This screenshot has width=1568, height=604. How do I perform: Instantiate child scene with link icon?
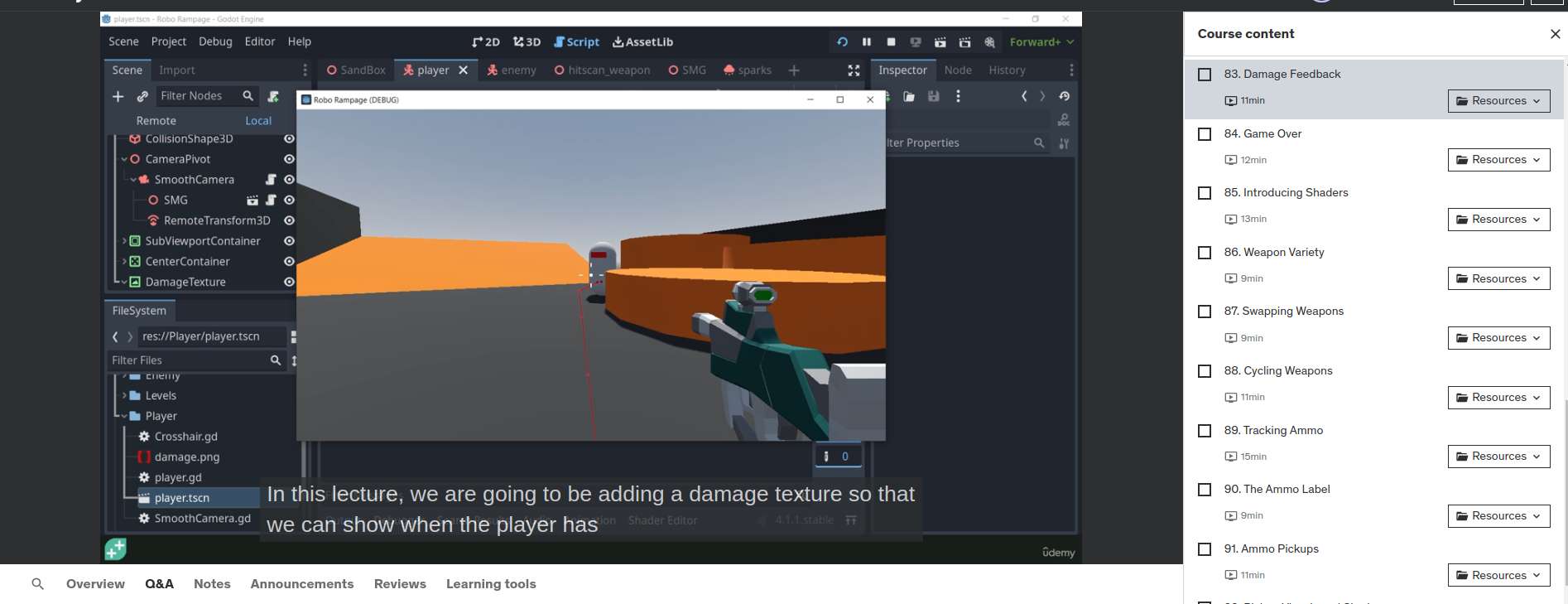pyautogui.click(x=142, y=96)
